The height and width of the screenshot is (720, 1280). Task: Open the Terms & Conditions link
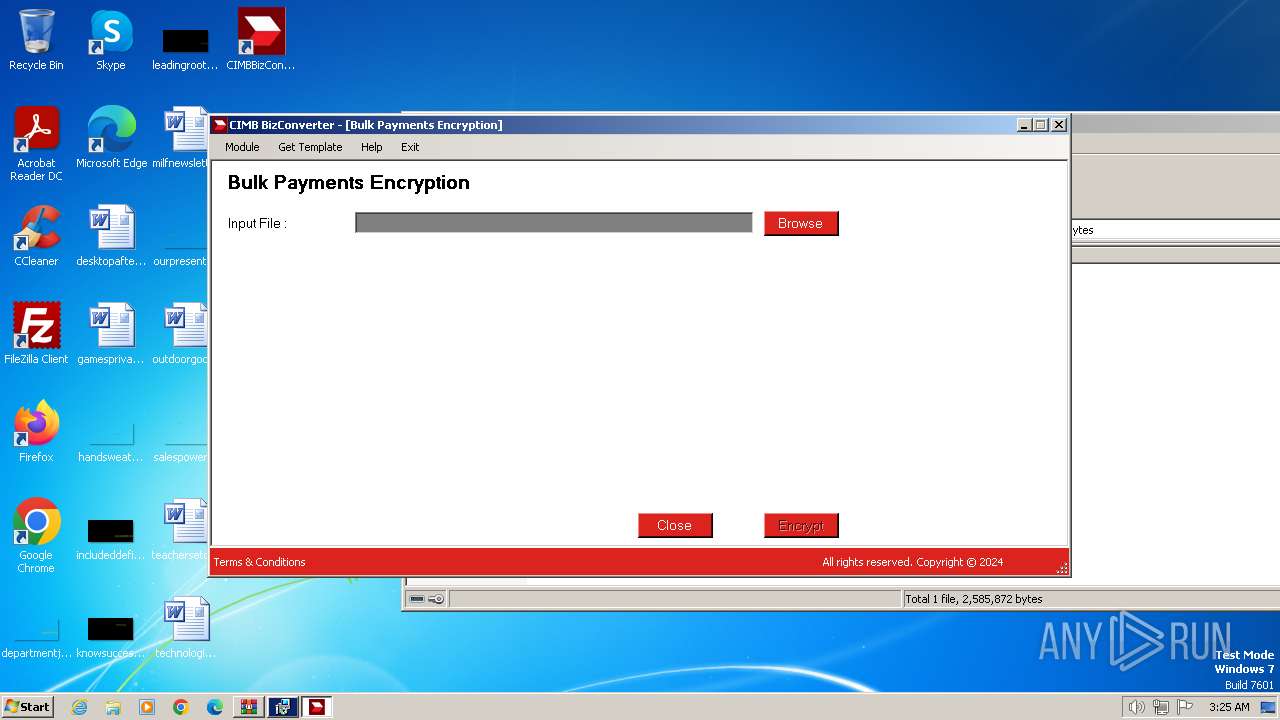tap(260, 562)
